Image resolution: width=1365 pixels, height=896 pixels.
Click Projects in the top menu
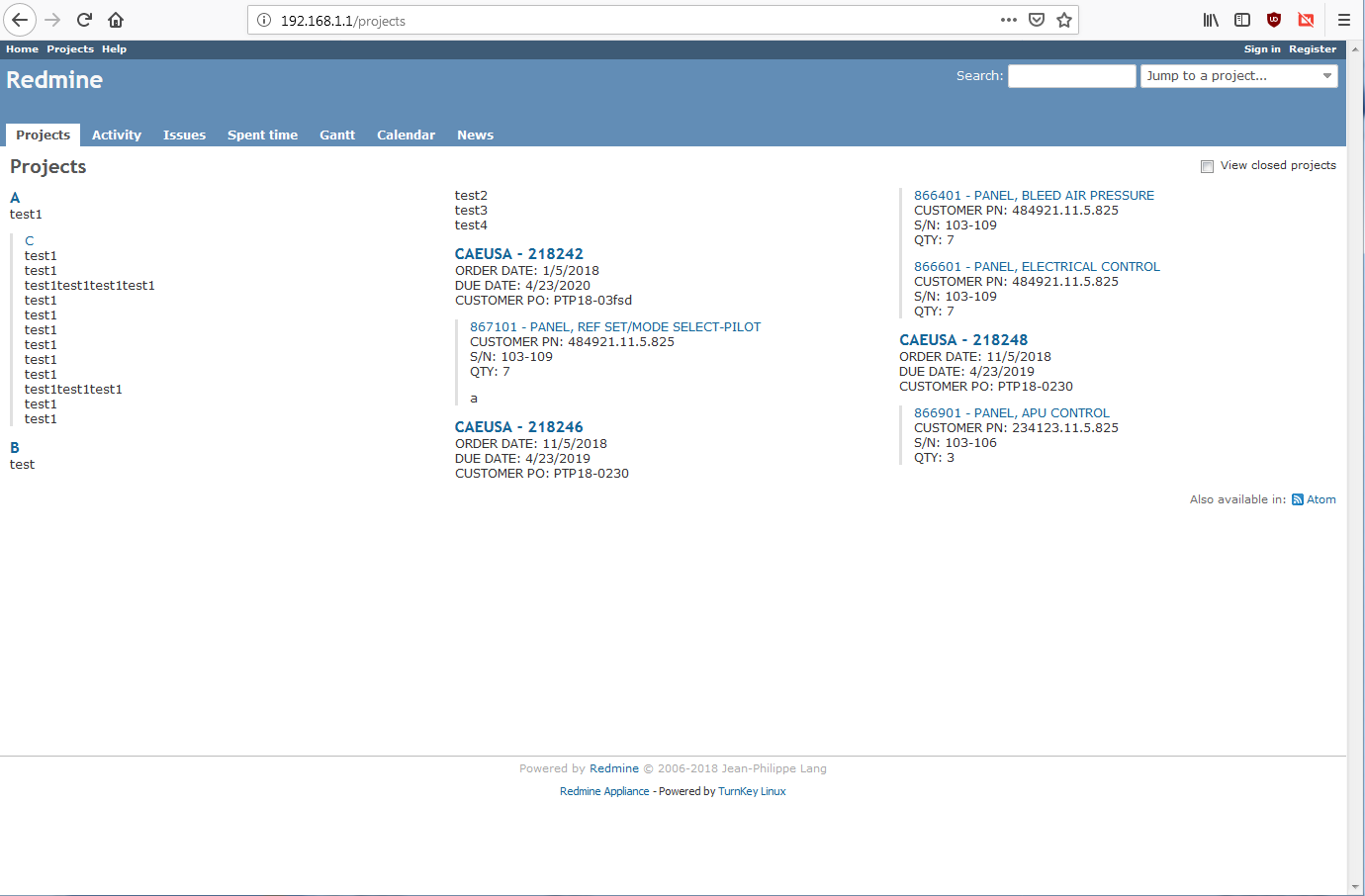tap(70, 48)
